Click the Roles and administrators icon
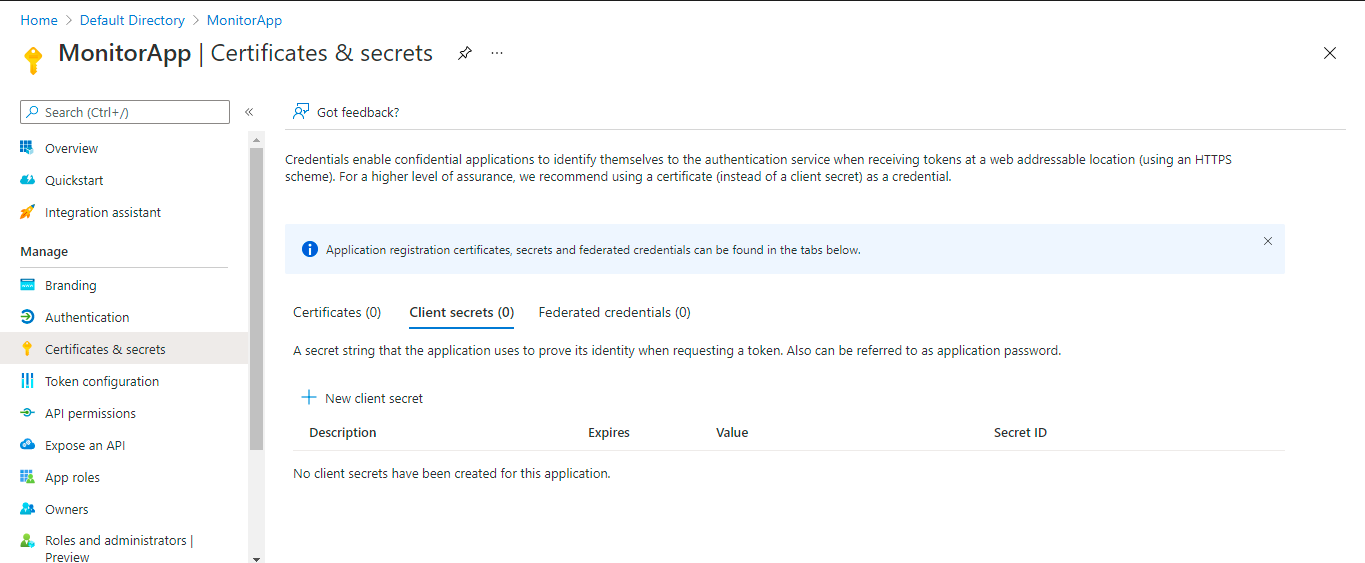This screenshot has width=1365, height=563. (27, 541)
